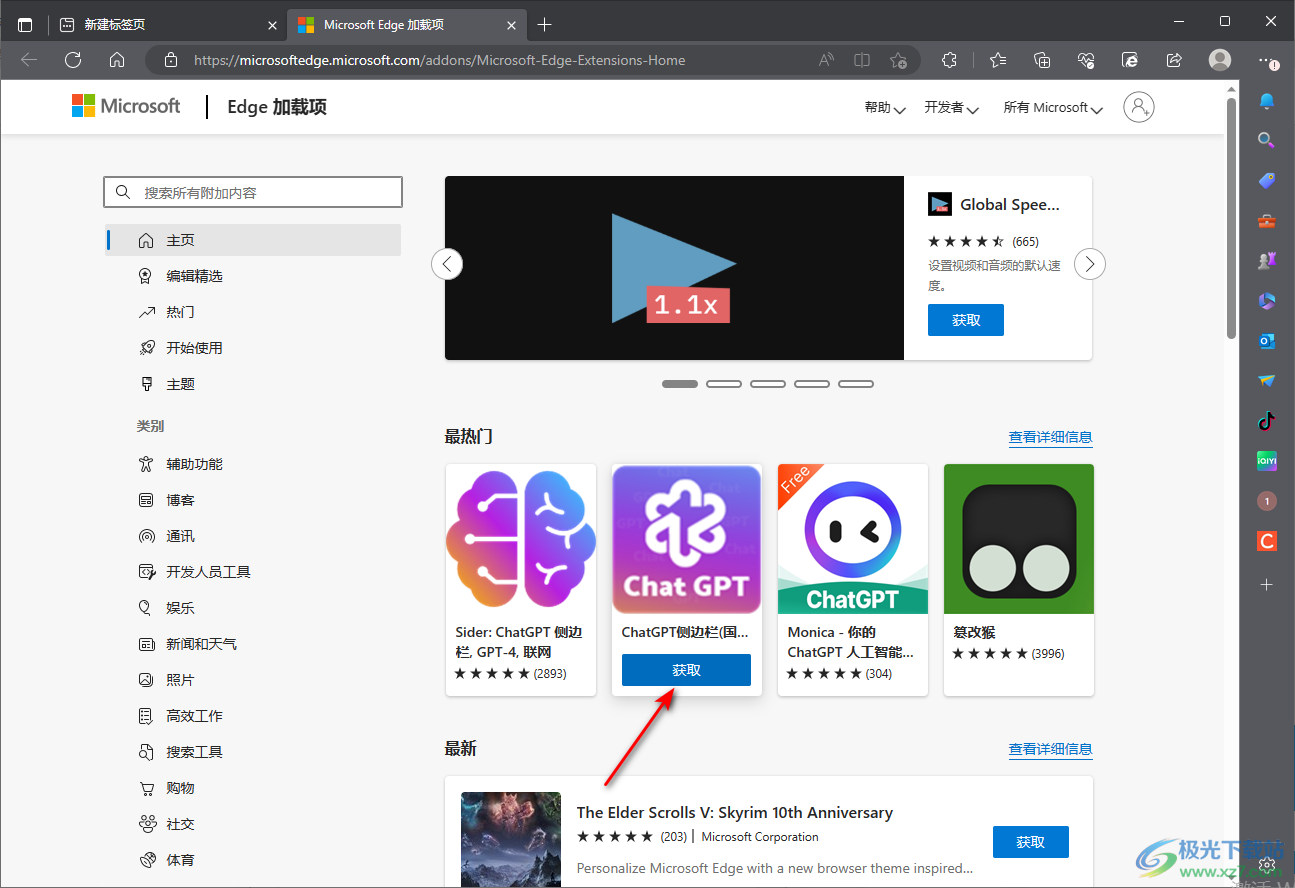Show next carousel slide arrow
Screen dimensions: 1295x888
1090,264
